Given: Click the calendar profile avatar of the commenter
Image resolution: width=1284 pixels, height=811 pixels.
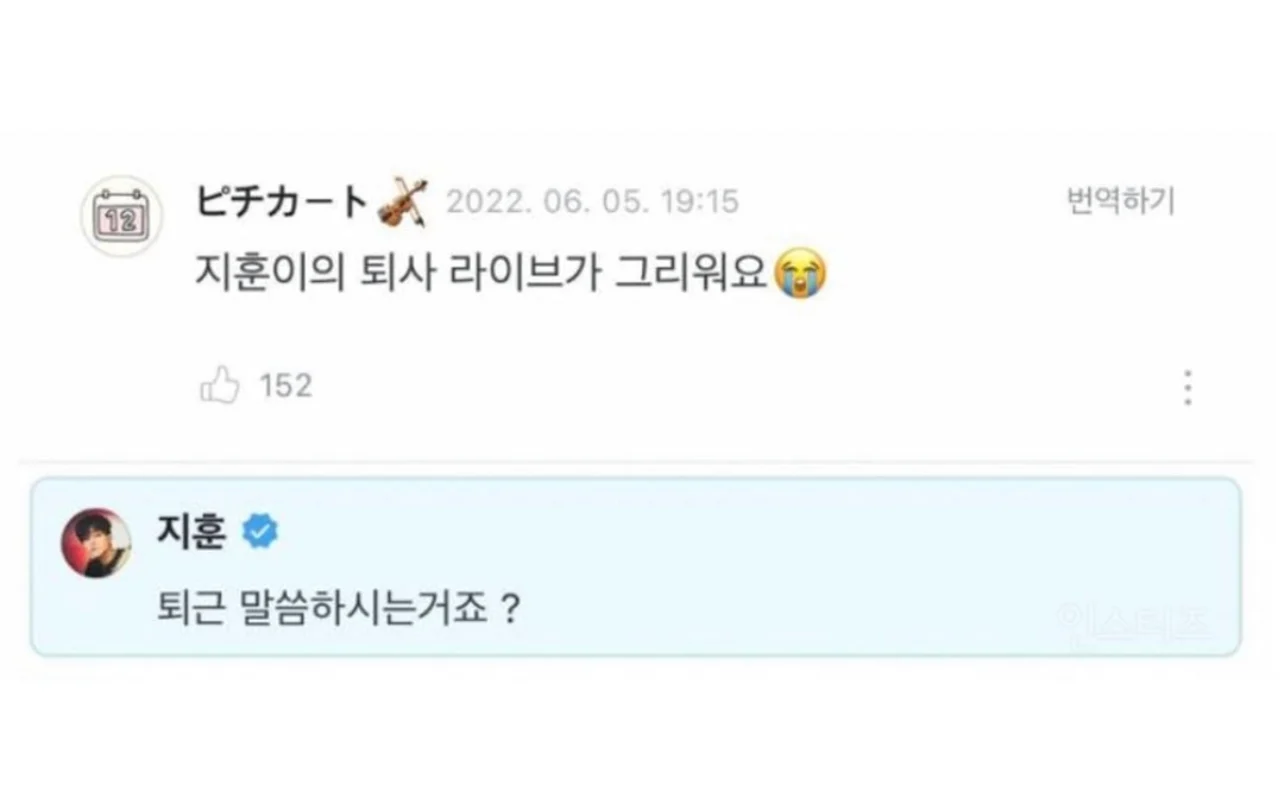Looking at the screenshot, I should [121, 216].
